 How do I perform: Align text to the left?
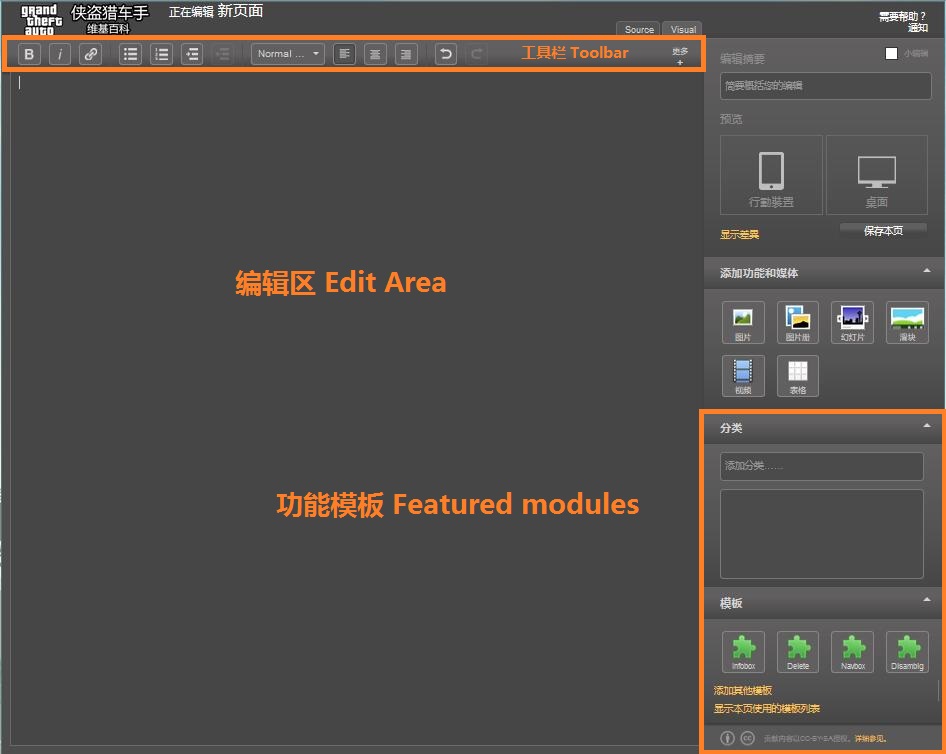tap(344, 54)
